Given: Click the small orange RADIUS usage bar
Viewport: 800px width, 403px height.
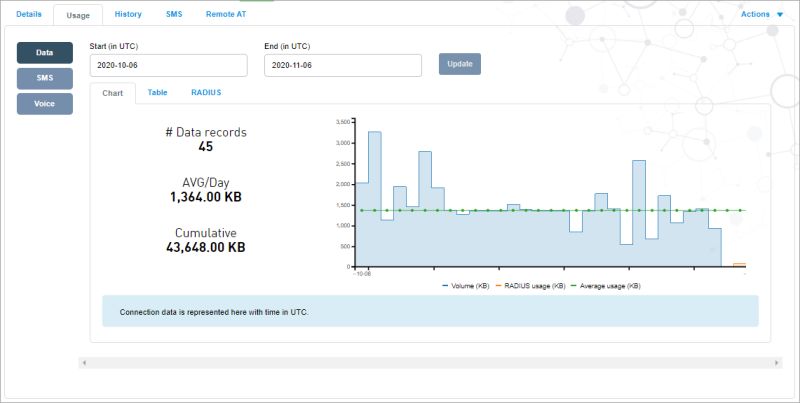Looking at the screenshot, I should click(x=739, y=265).
